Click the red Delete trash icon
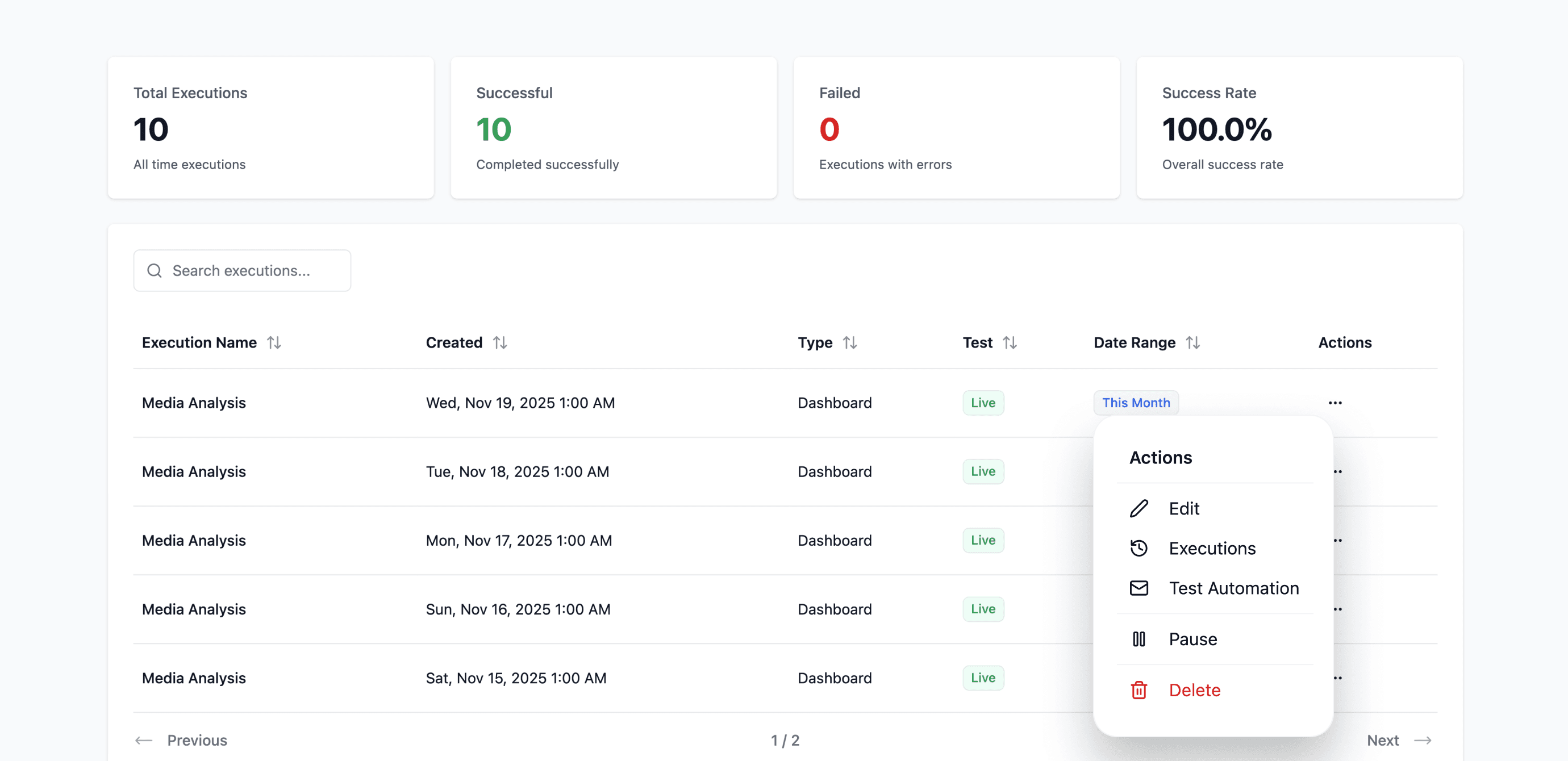This screenshot has height=761, width=1568. pyautogui.click(x=1139, y=690)
